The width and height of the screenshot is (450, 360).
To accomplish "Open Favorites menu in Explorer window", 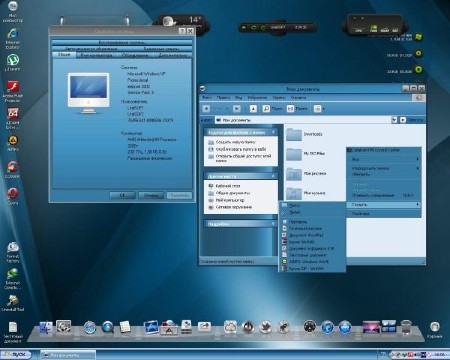I will [x=257, y=97].
